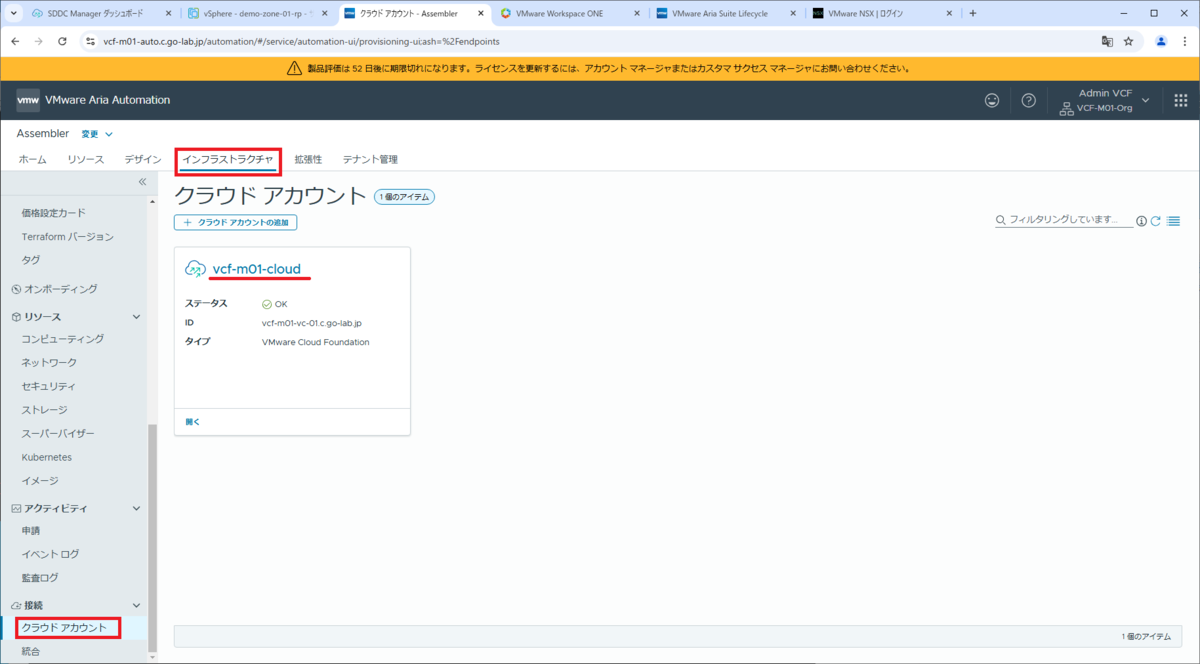
Task: Open イベント ログ in the sidebar
Action: pos(50,554)
